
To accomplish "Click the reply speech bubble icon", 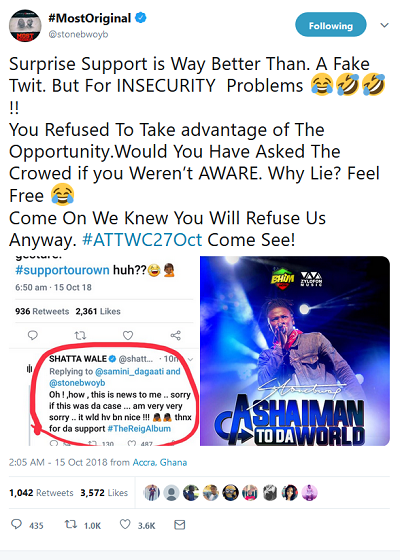I will point(16,524).
